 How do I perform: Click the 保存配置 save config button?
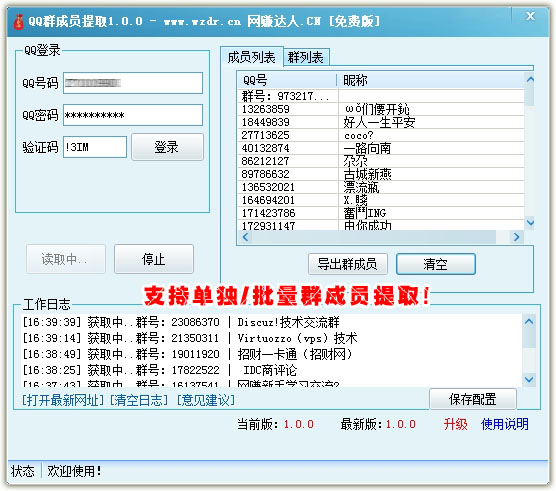pos(473,399)
